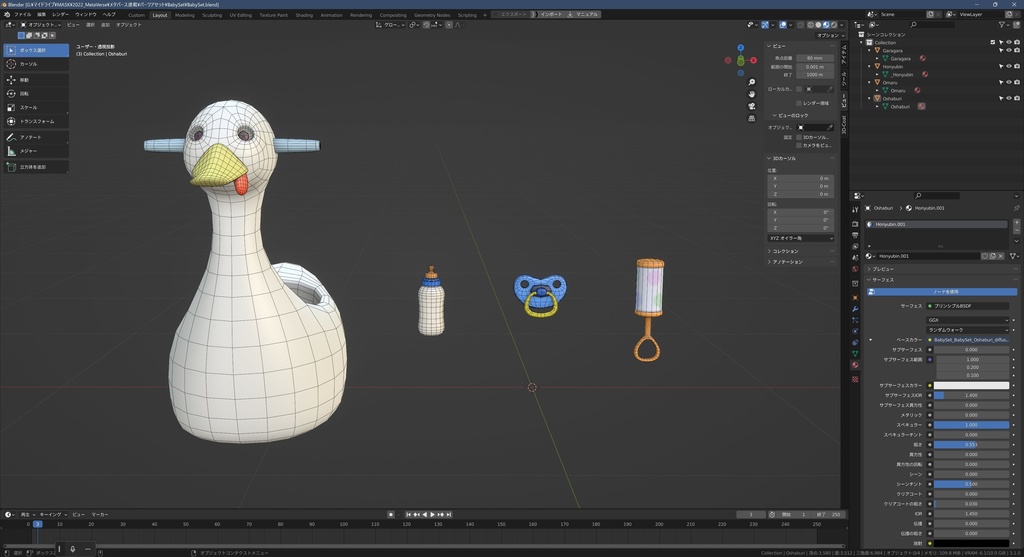Open the ファイル menu
The image size is (1024, 557).
[23, 14]
